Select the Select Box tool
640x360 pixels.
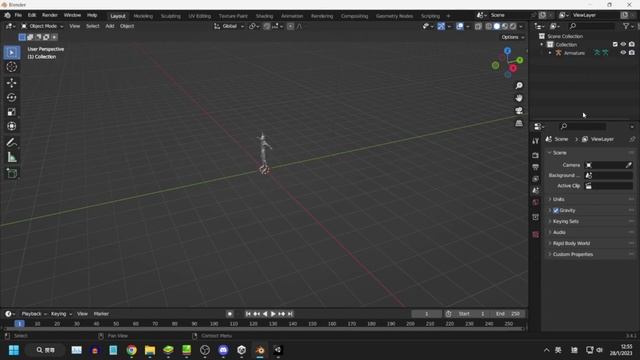(11, 53)
